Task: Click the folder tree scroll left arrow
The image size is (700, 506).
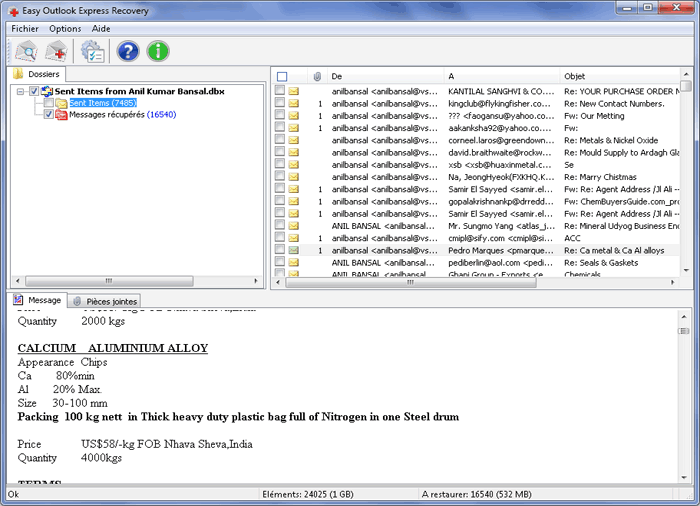Action: click(17, 281)
